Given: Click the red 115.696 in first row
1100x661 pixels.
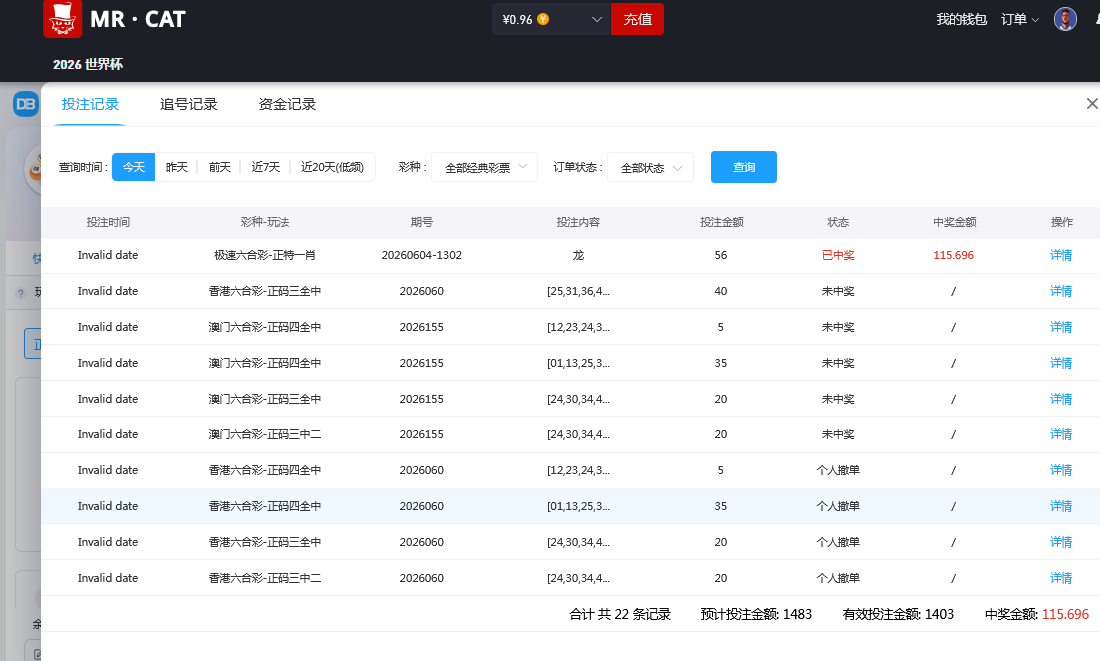Looking at the screenshot, I should [953, 255].
